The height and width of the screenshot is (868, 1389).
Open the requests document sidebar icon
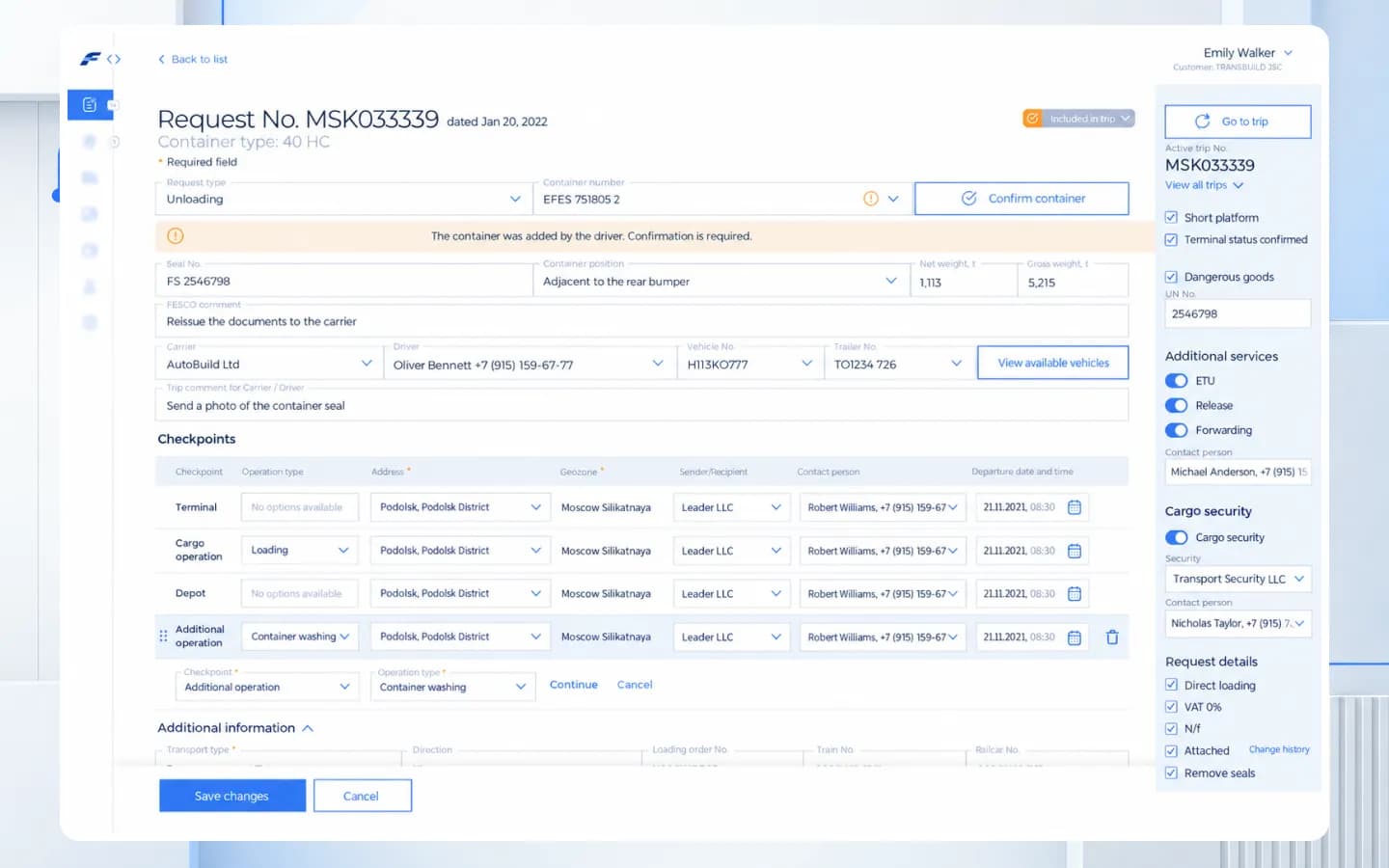tap(90, 104)
